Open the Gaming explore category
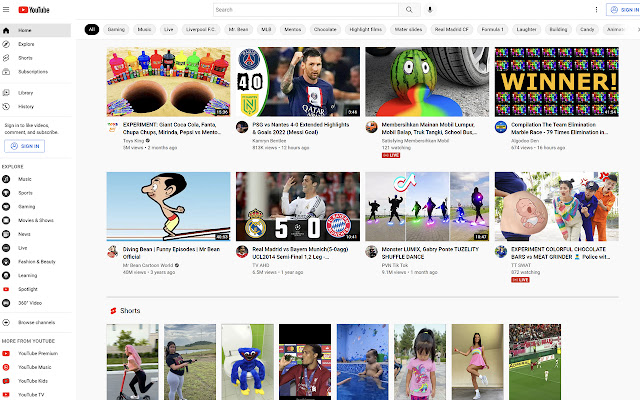The width and height of the screenshot is (640, 400). coord(36,207)
